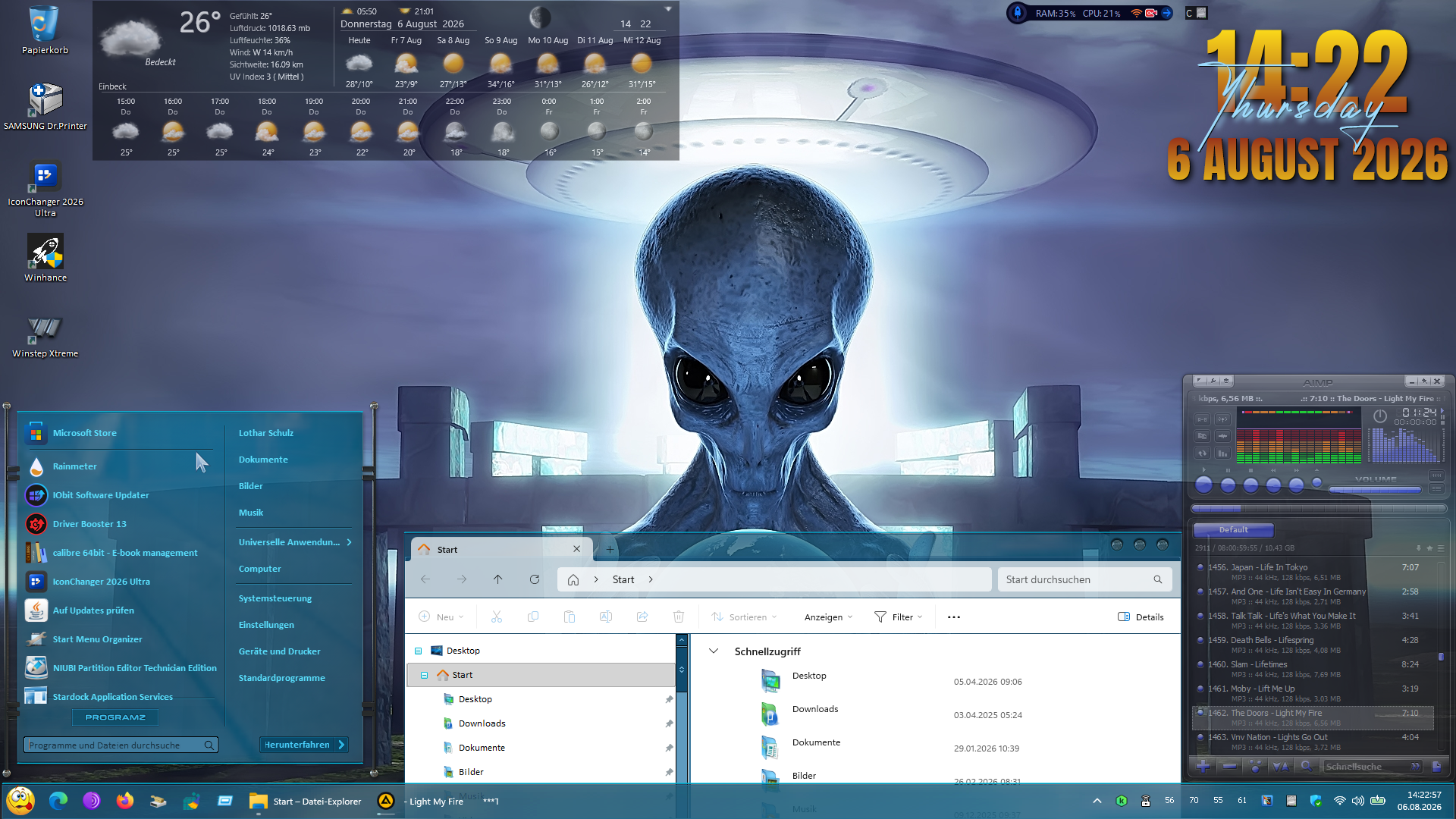The width and height of the screenshot is (1456, 819).
Task: Select the Default playlist tab in AIMP
Action: point(1233,530)
